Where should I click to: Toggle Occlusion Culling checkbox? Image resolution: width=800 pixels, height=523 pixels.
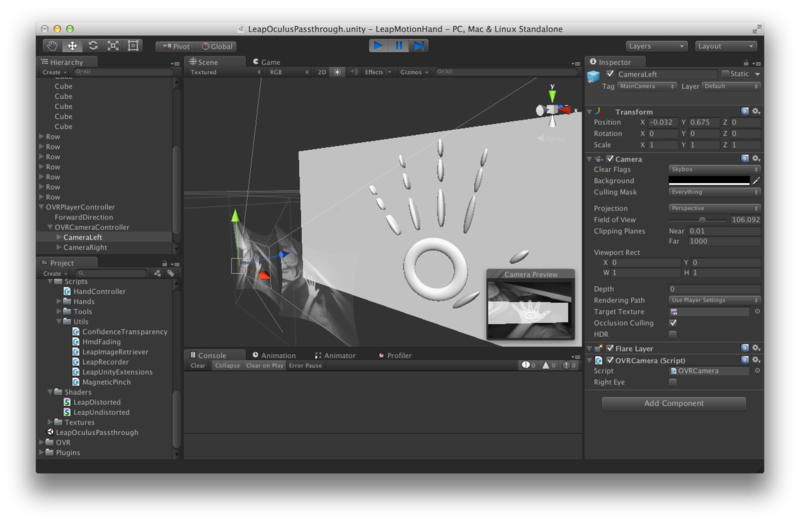pos(673,323)
